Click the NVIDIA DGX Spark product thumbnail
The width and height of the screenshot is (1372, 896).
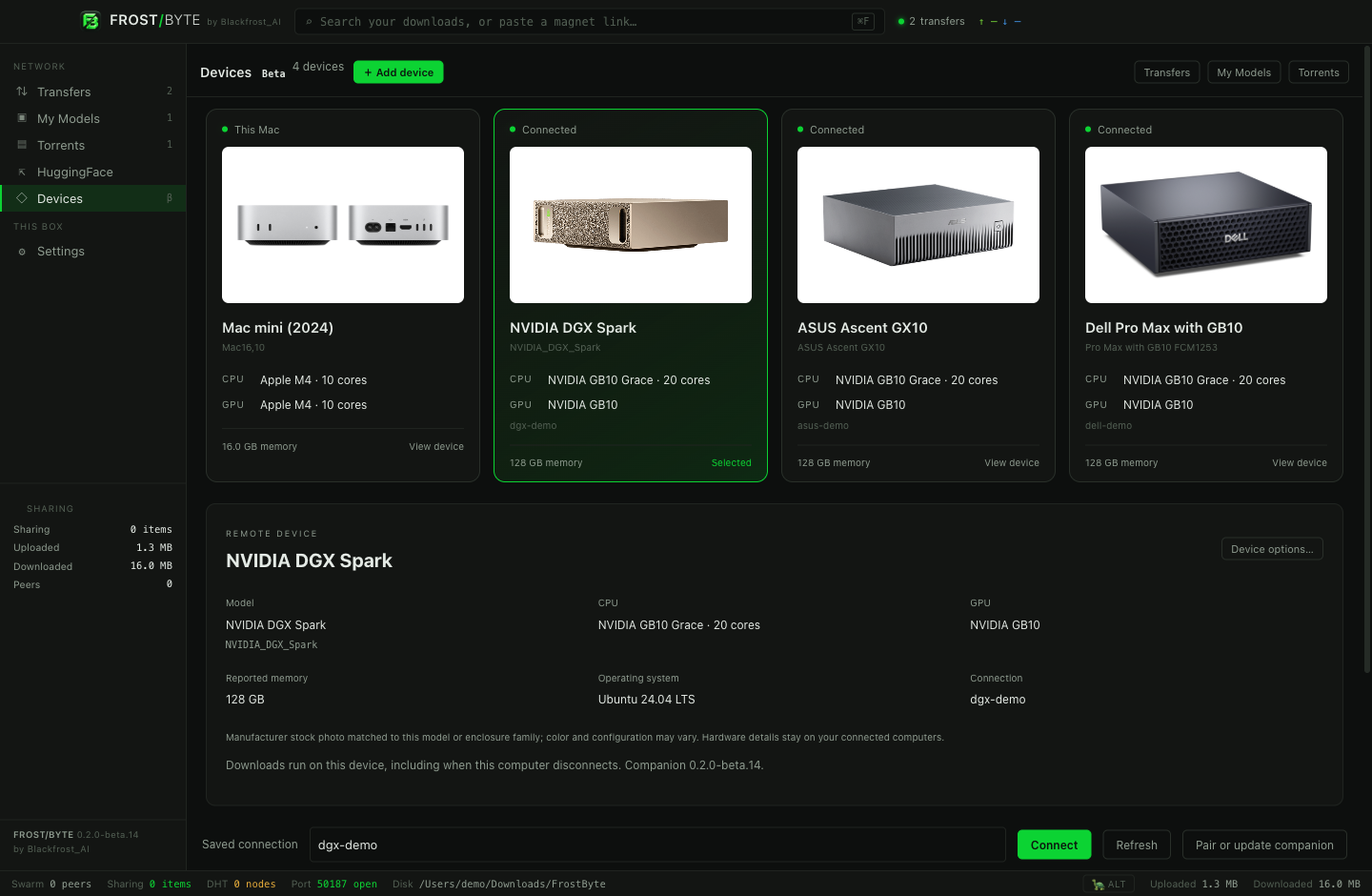[x=631, y=225]
